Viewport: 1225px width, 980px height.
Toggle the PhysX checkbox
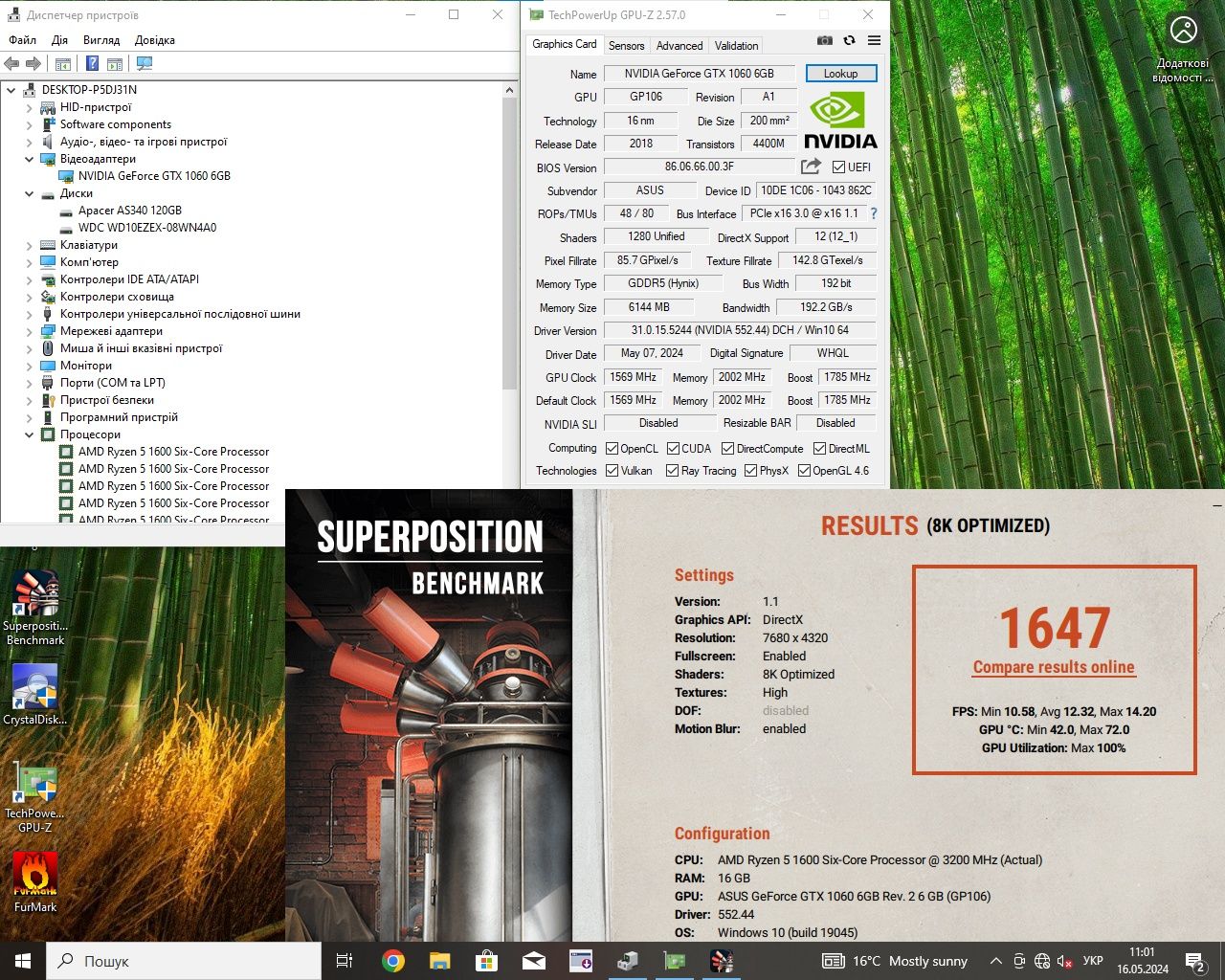click(x=750, y=470)
